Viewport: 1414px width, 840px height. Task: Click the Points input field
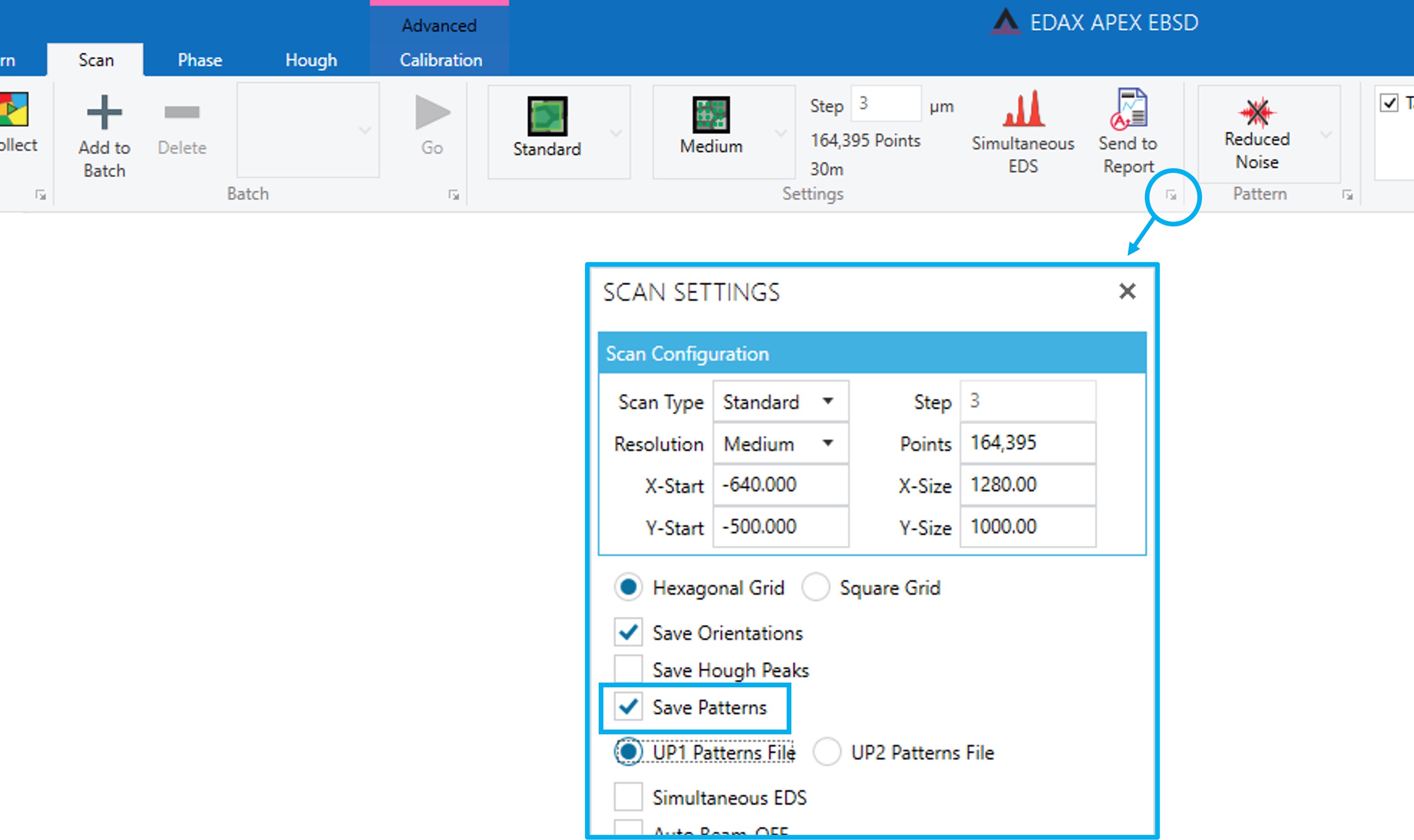[x=1027, y=444]
